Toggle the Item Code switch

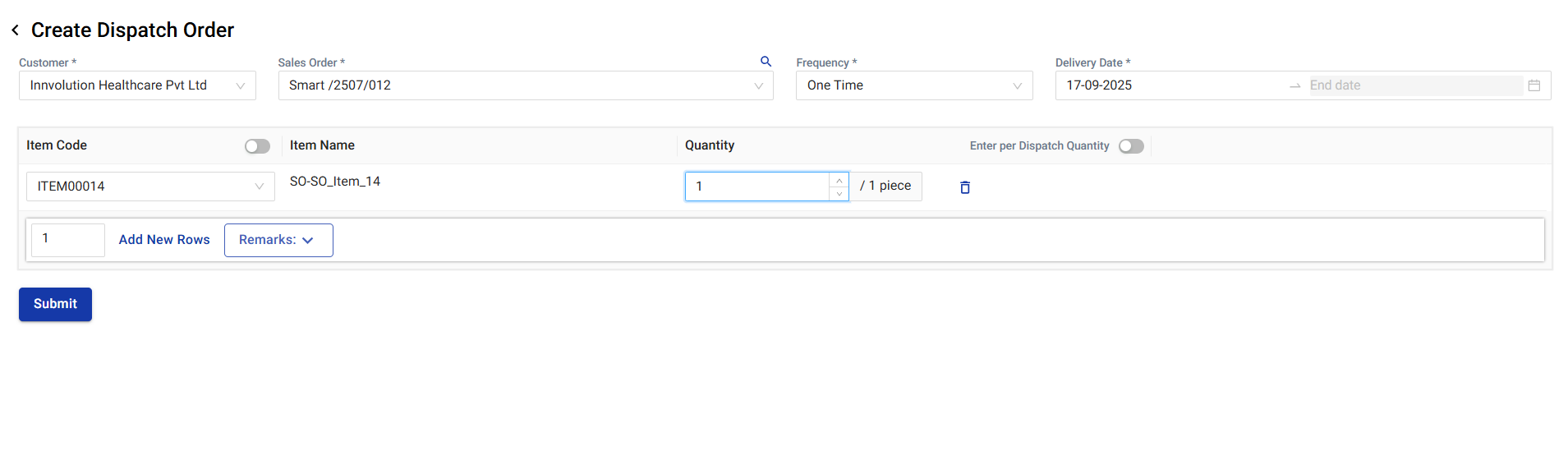click(257, 146)
